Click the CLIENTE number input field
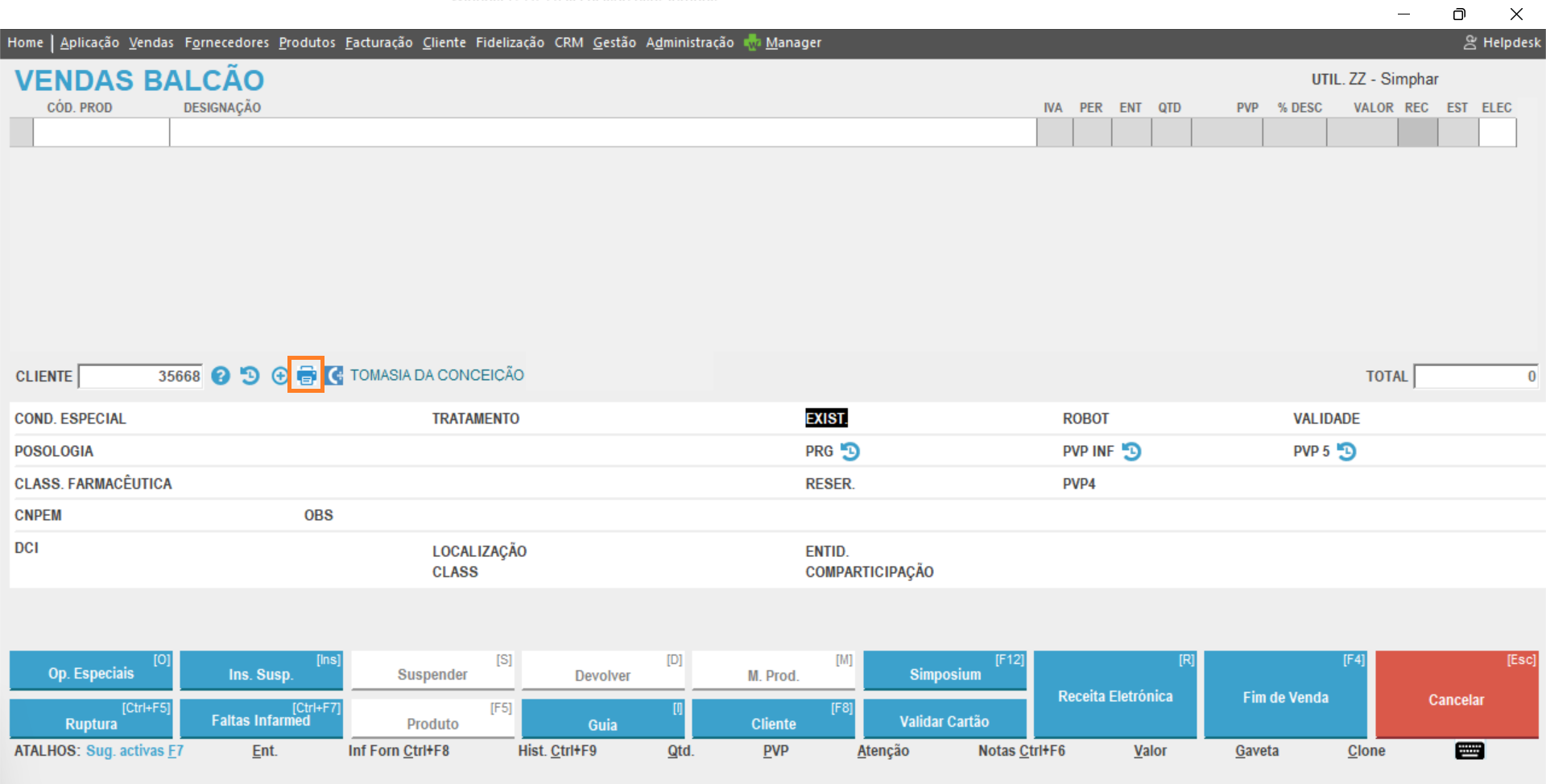The height and width of the screenshot is (784, 1546). pyautogui.click(x=141, y=376)
